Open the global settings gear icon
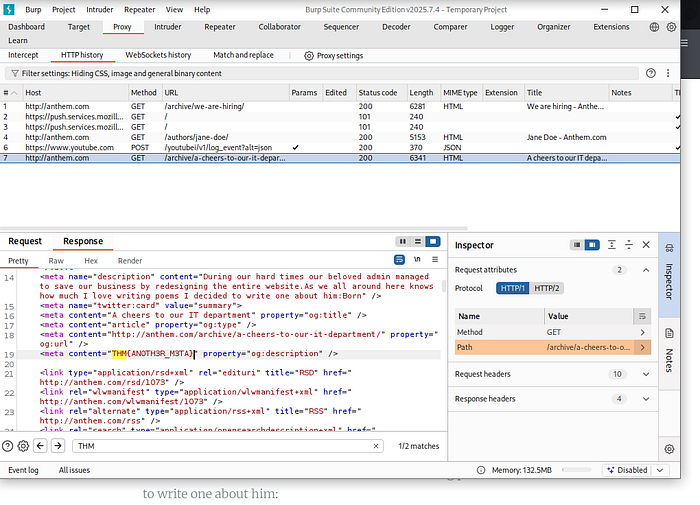This screenshot has height=505, width=700. (671, 27)
